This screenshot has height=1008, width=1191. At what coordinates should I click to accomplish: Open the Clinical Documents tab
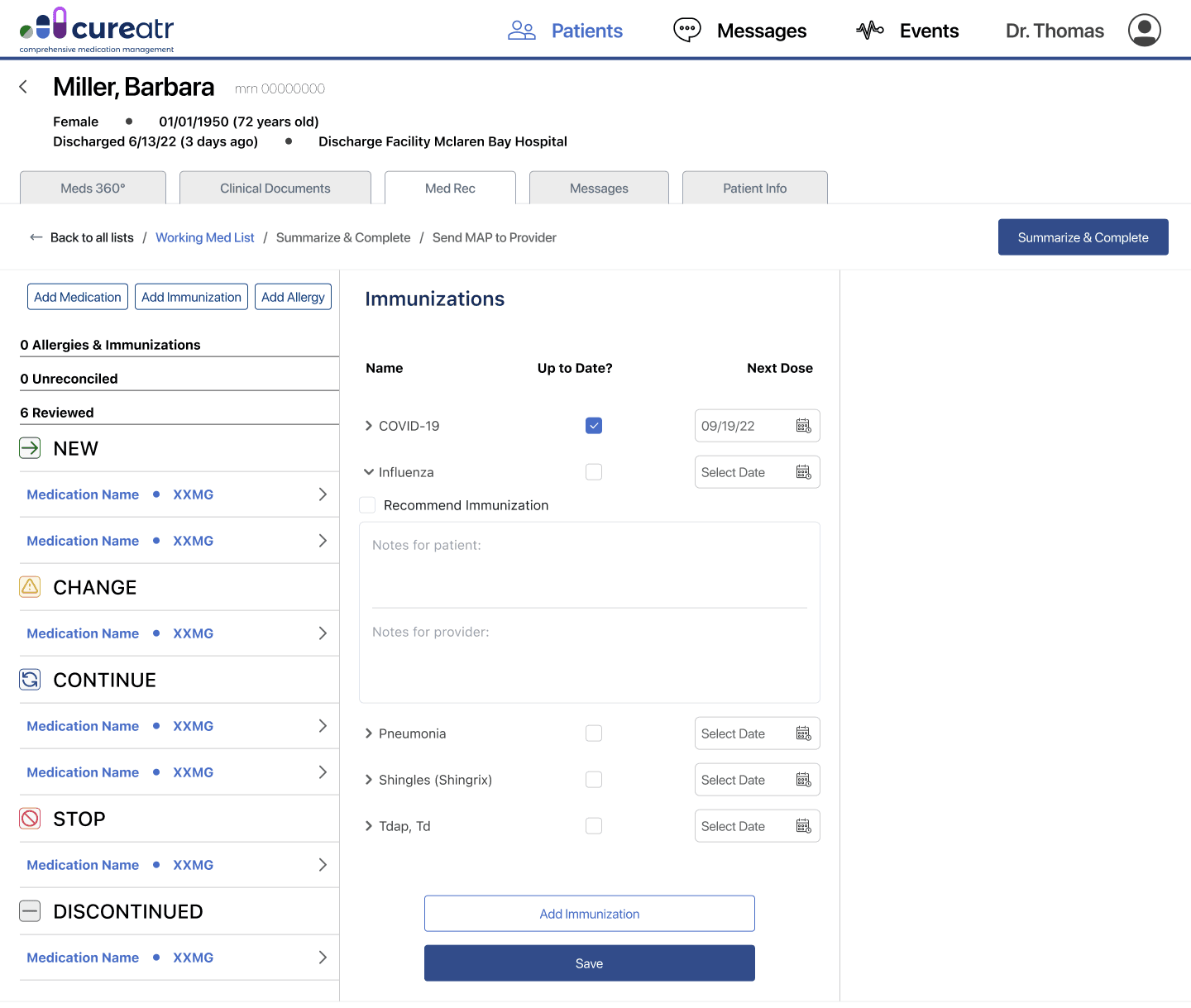275,188
